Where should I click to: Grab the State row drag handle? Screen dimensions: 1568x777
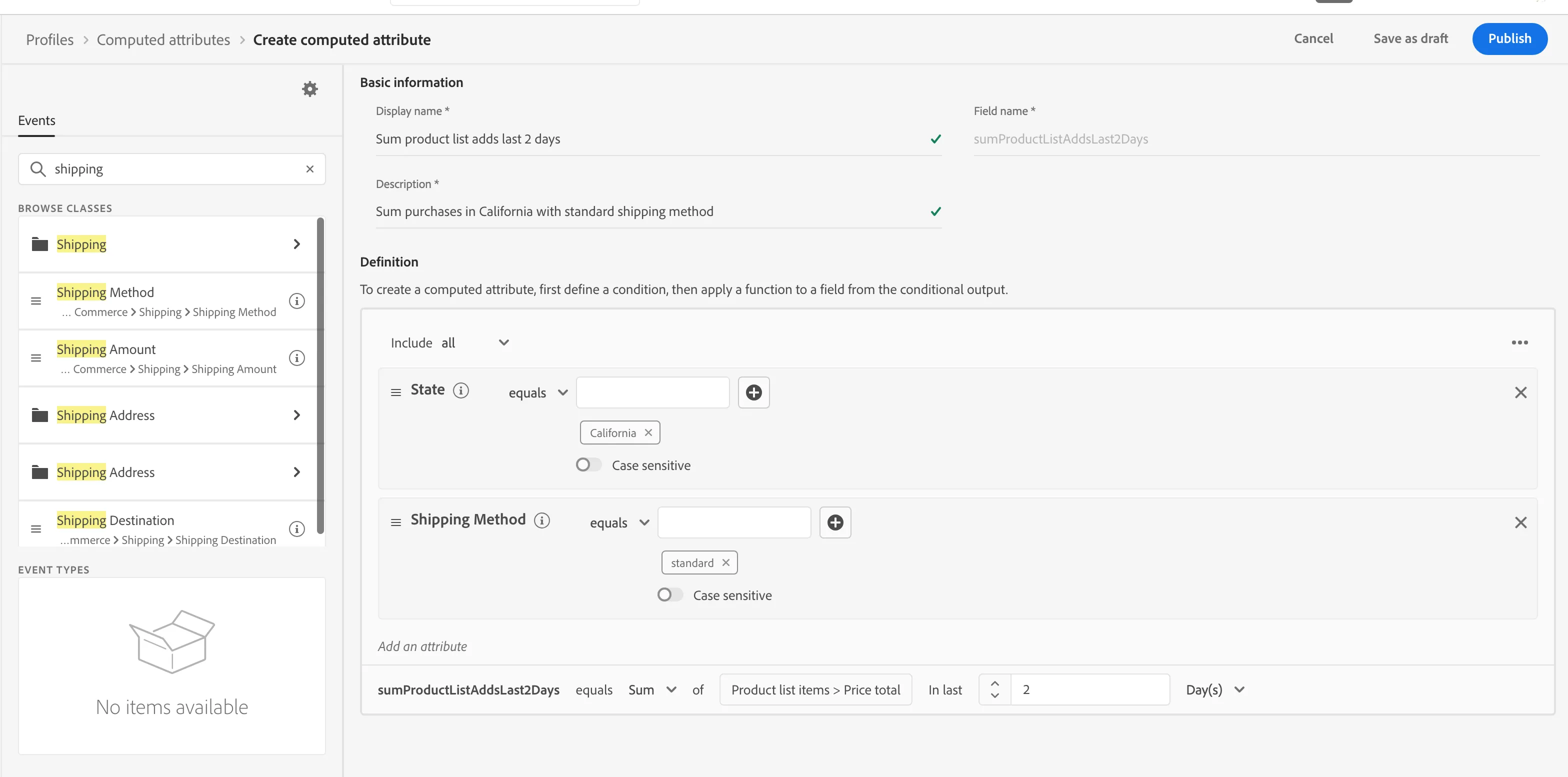[x=395, y=392]
